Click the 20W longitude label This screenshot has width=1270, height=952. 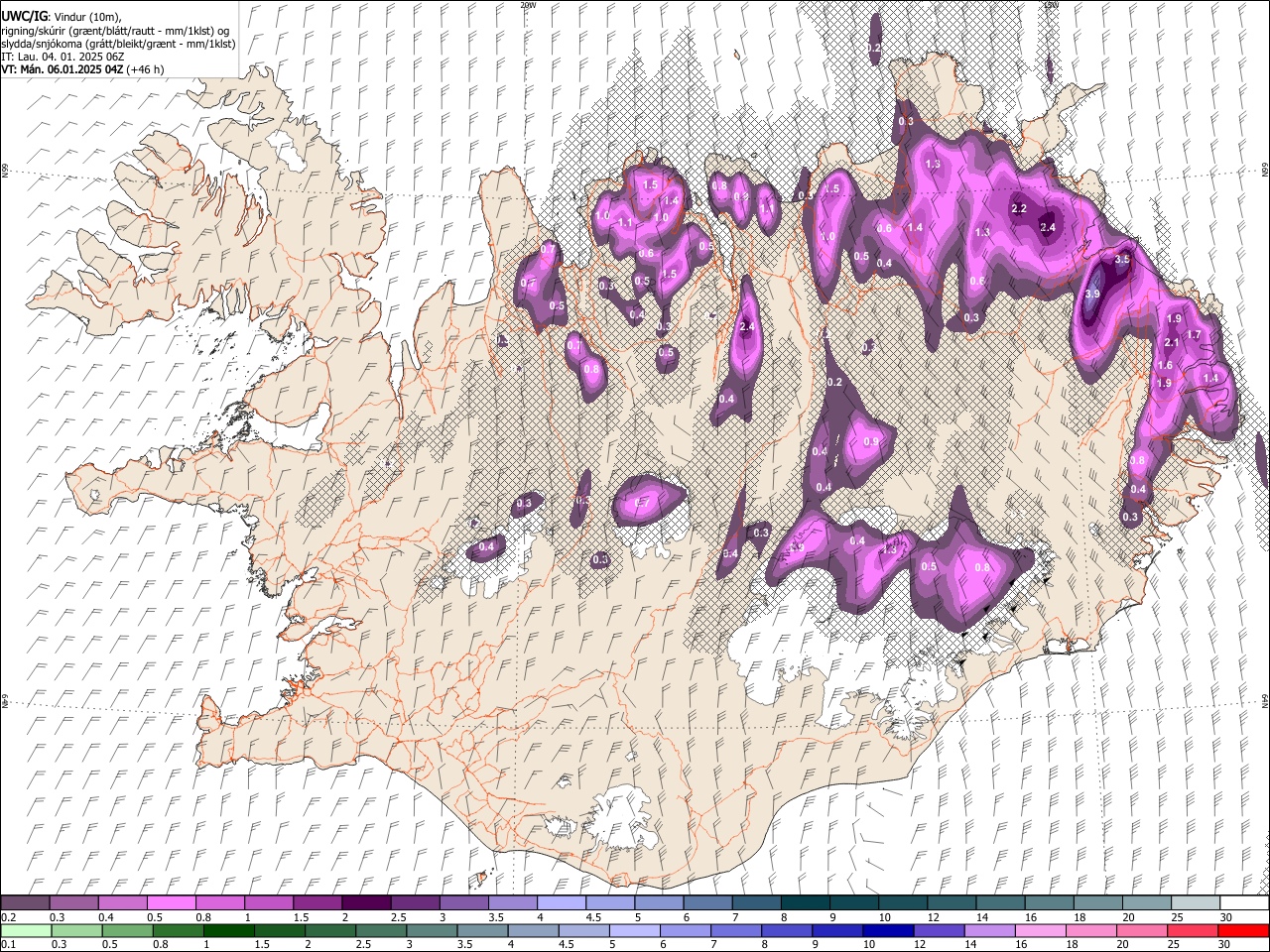coord(528,5)
